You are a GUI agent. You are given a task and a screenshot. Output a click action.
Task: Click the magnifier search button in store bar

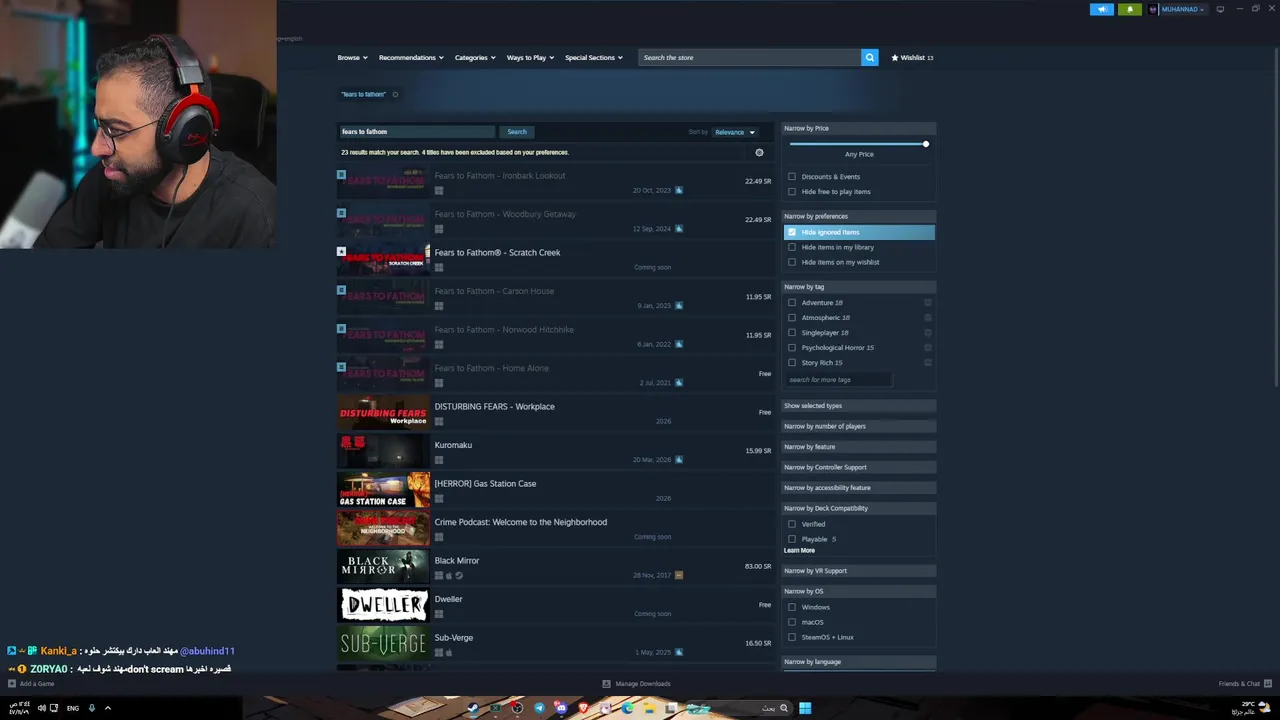pyautogui.click(x=870, y=57)
